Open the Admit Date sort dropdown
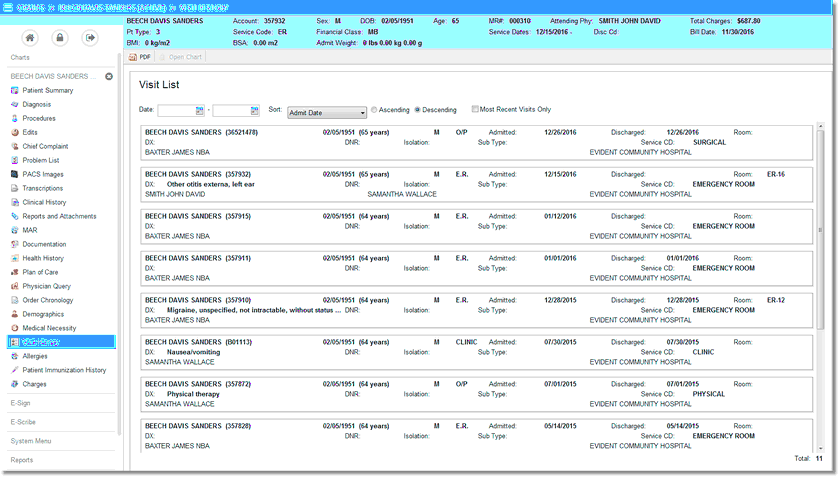This screenshot has height=477, width=839. click(327, 112)
